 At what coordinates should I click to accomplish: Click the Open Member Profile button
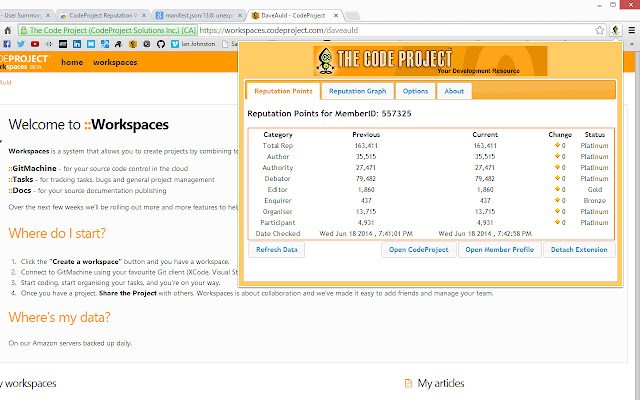(500, 250)
